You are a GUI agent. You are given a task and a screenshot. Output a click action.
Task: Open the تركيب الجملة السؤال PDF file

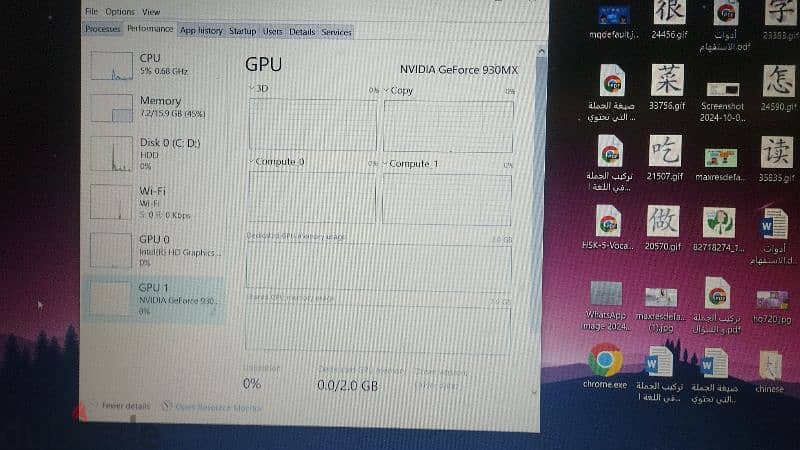click(717, 306)
